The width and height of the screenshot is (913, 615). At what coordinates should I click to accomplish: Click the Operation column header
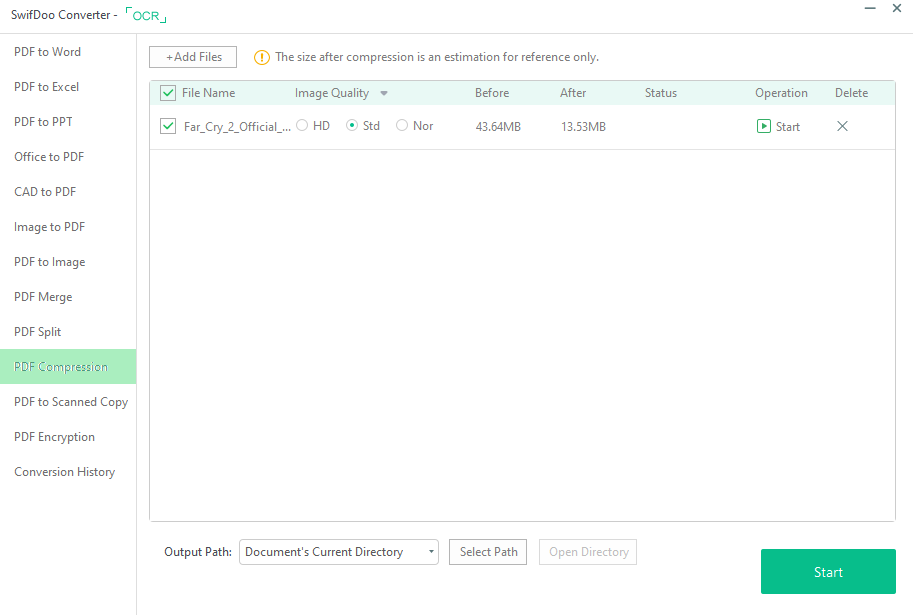point(781,93)
